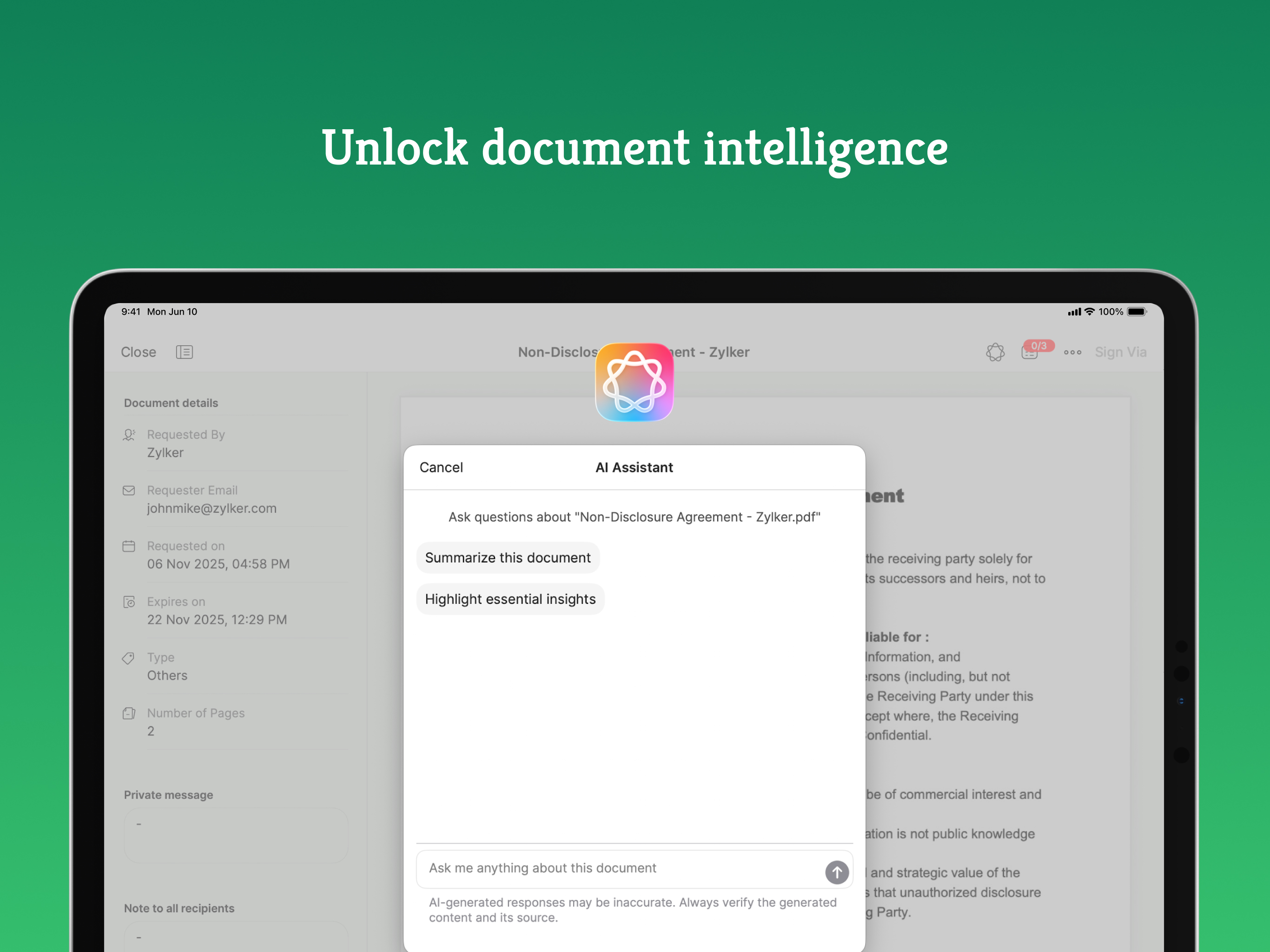
Task: Choose Highlight essential insights
Action: click(510, 599)
